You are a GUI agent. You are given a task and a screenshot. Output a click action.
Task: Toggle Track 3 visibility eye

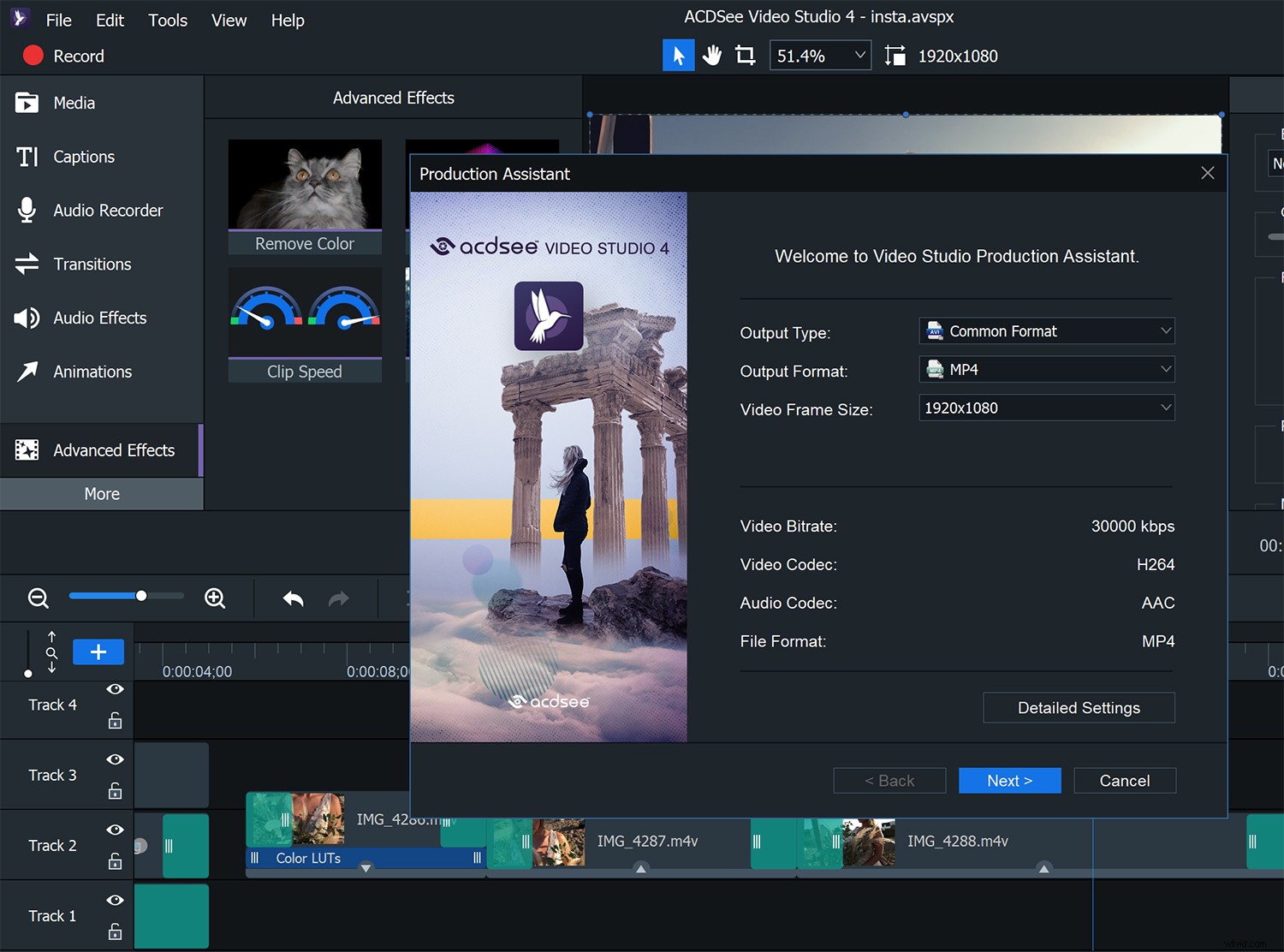pyautogui.click(x=115, y=759)
